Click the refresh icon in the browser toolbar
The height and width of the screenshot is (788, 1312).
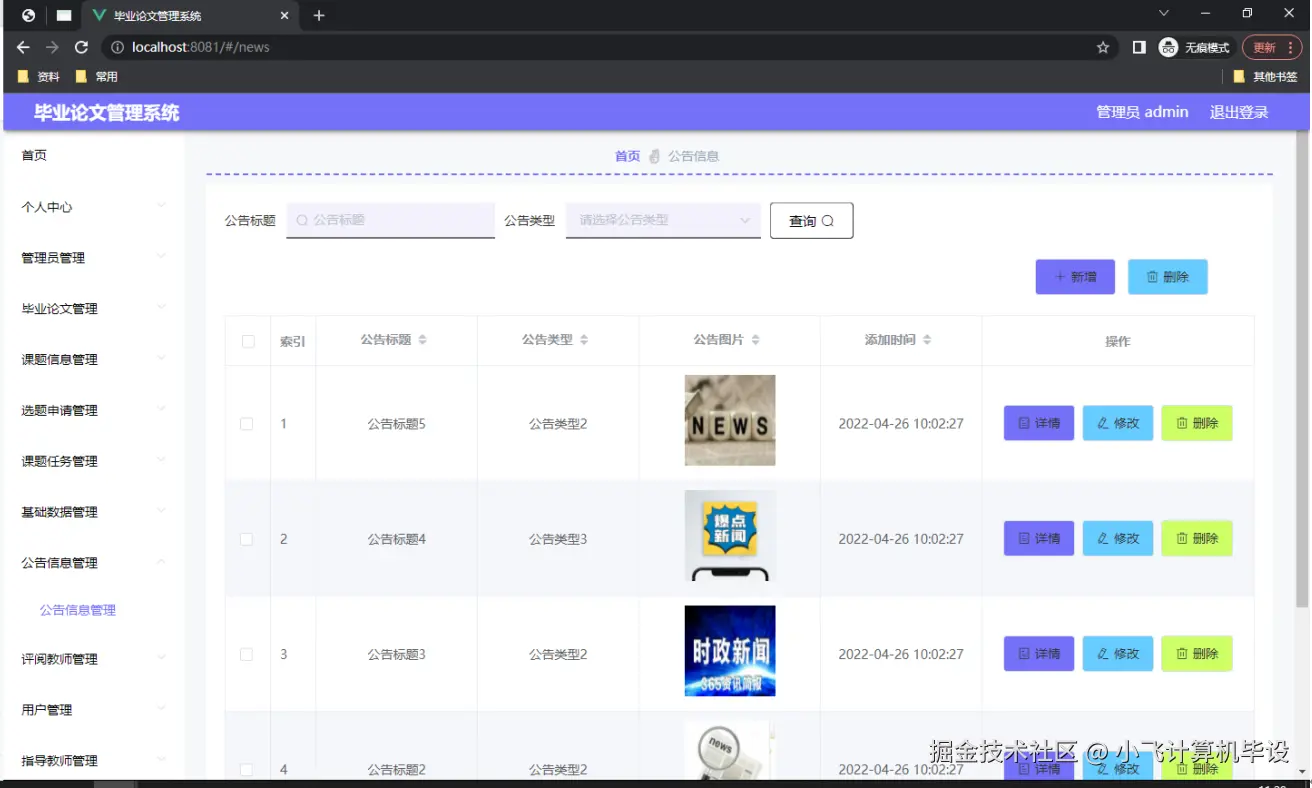(x=82, y=46)
